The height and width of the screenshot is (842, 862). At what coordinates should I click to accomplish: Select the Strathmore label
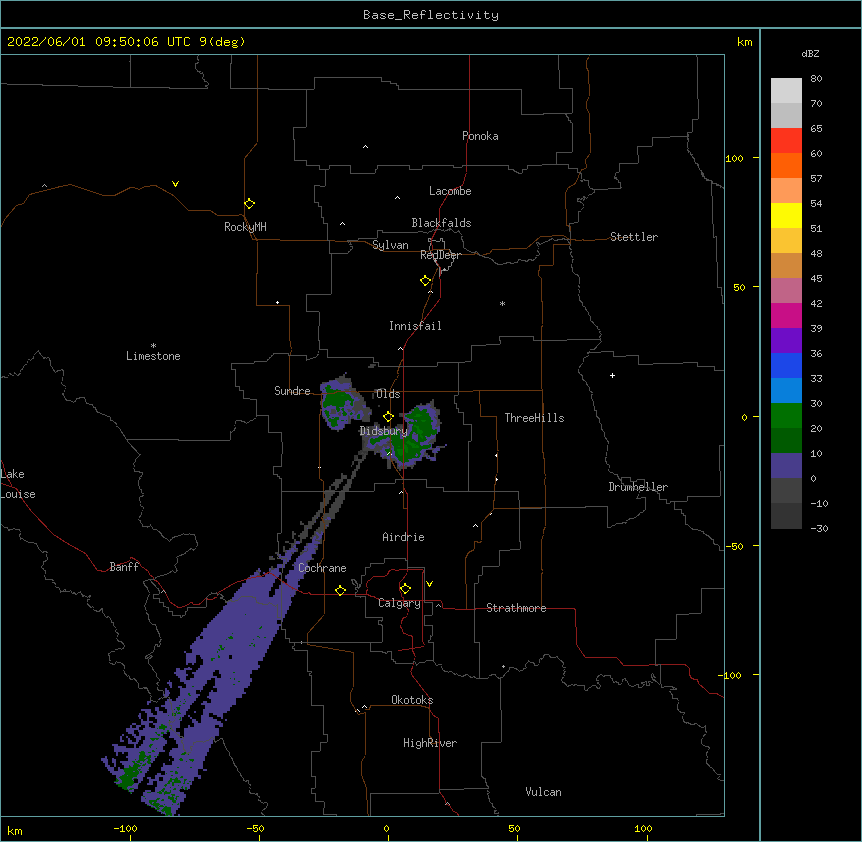[x=516, y=608]
